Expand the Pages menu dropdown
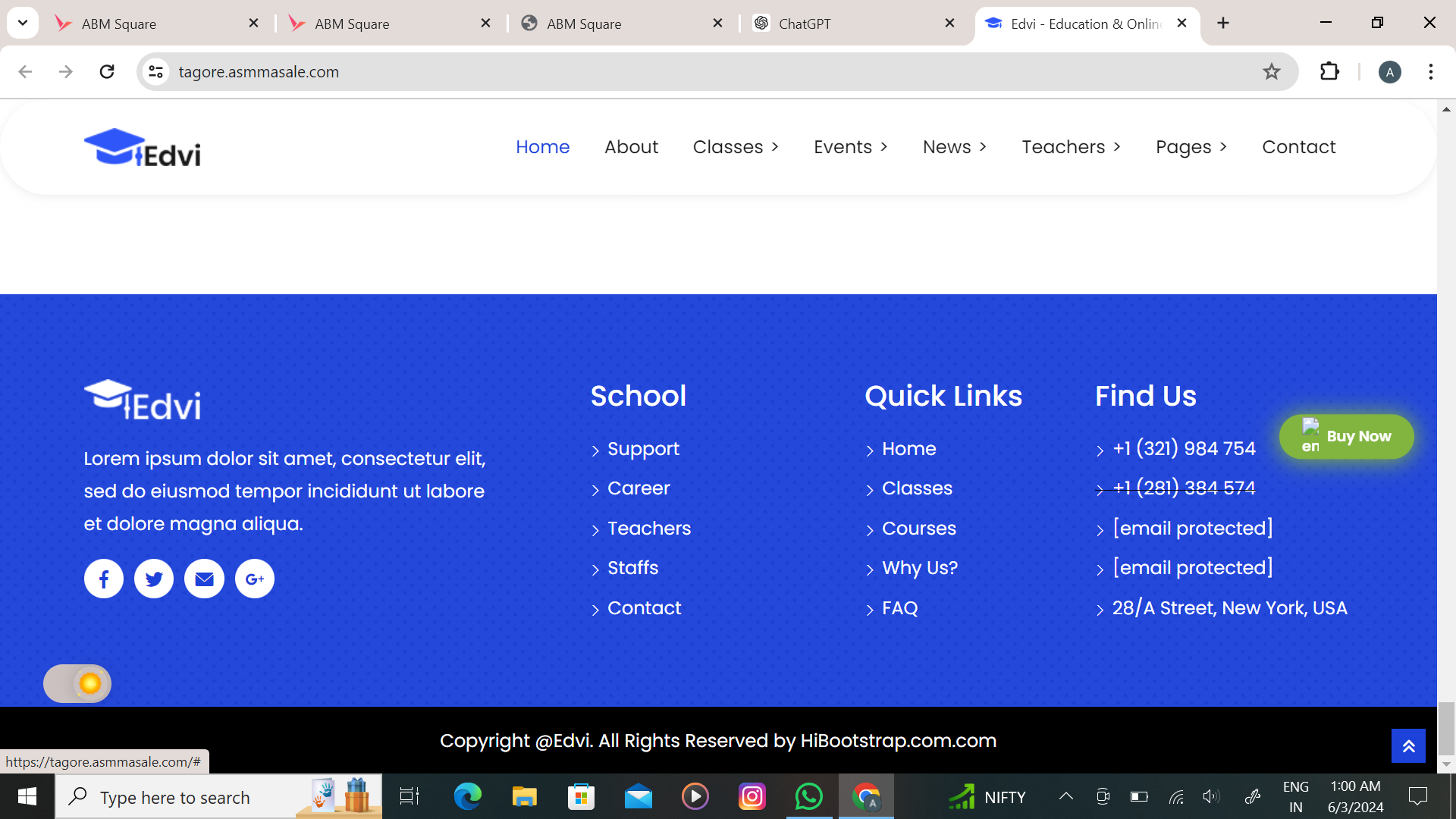The height and width of the screenshot is (819, 1456). 1191,147
